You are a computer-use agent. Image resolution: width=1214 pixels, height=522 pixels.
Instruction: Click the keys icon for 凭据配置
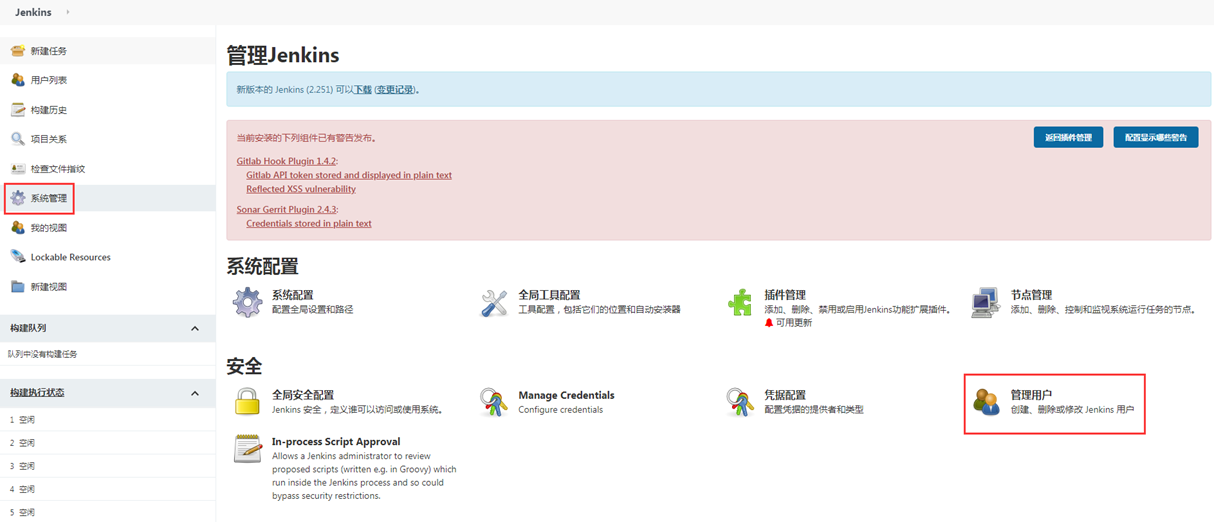(740, 402)
